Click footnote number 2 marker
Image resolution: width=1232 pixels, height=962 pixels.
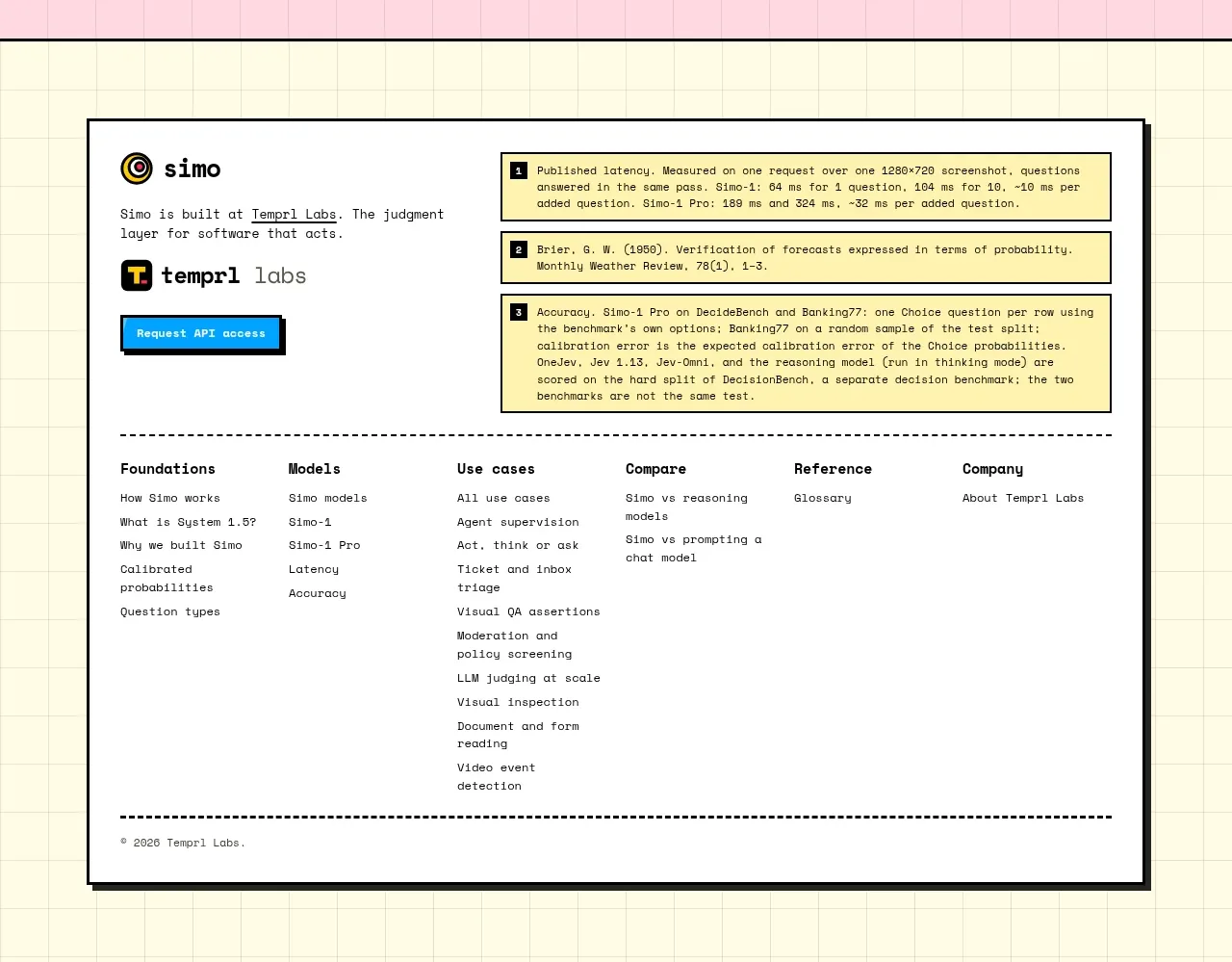click(x=519, y=249)
